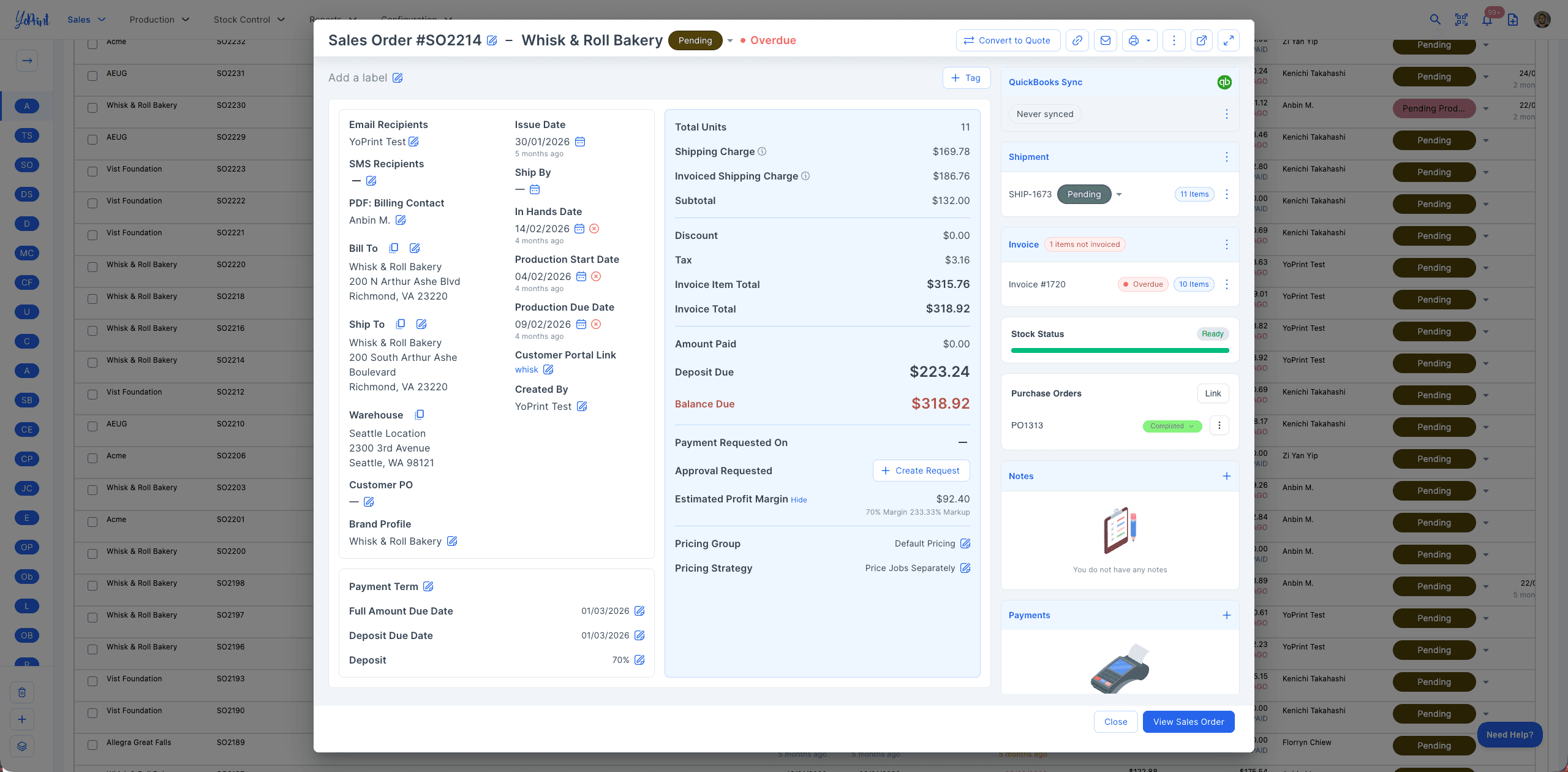Edit the order label

[398, 78]
